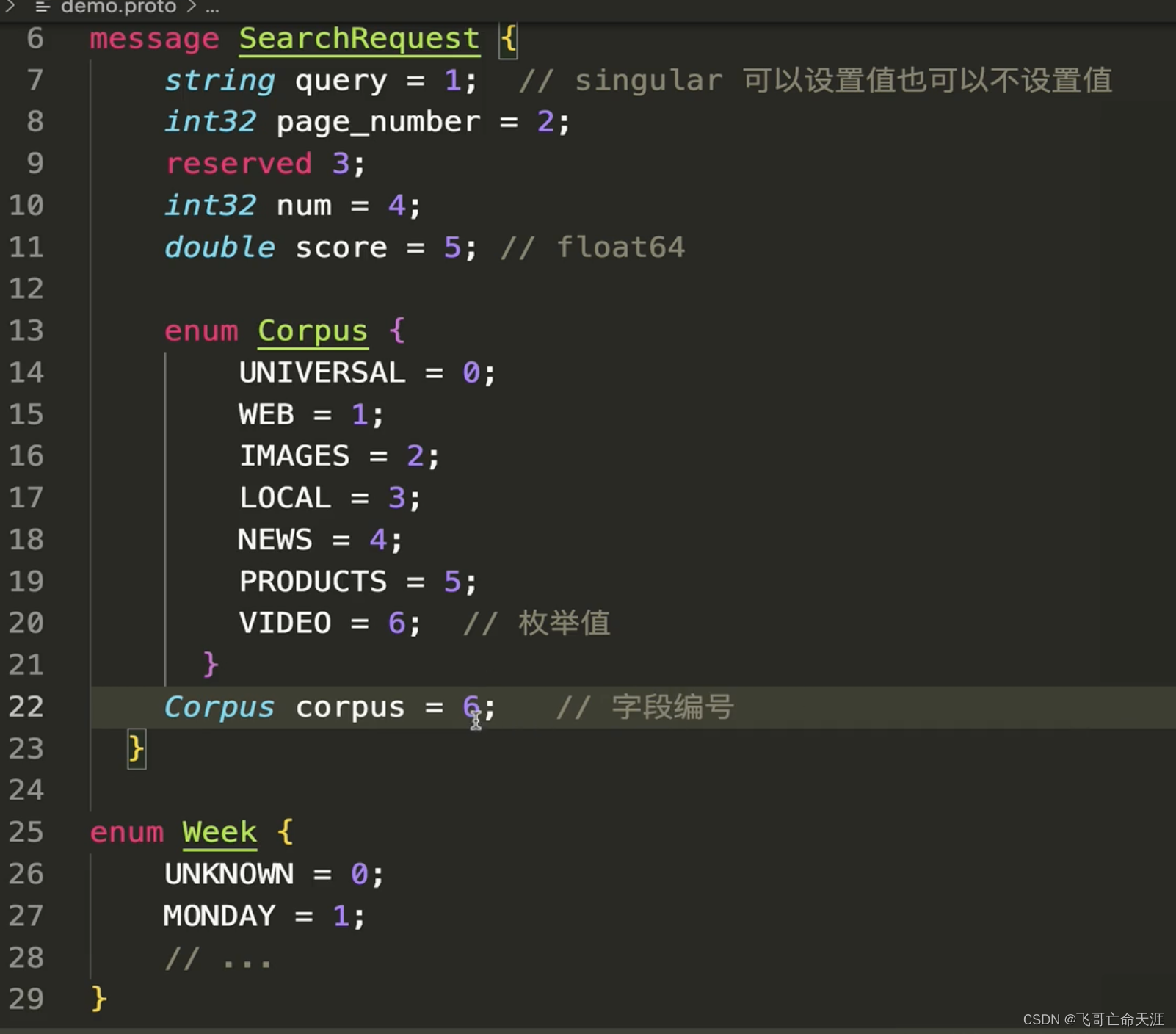Click the IMAGES enum value
The image size is (1176, 1034).
[x=294, y=456]
